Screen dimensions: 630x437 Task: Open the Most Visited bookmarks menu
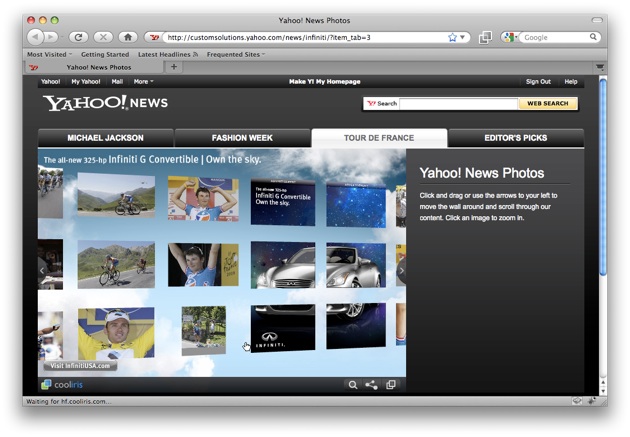pyautogui.click(x=49, y=54)
